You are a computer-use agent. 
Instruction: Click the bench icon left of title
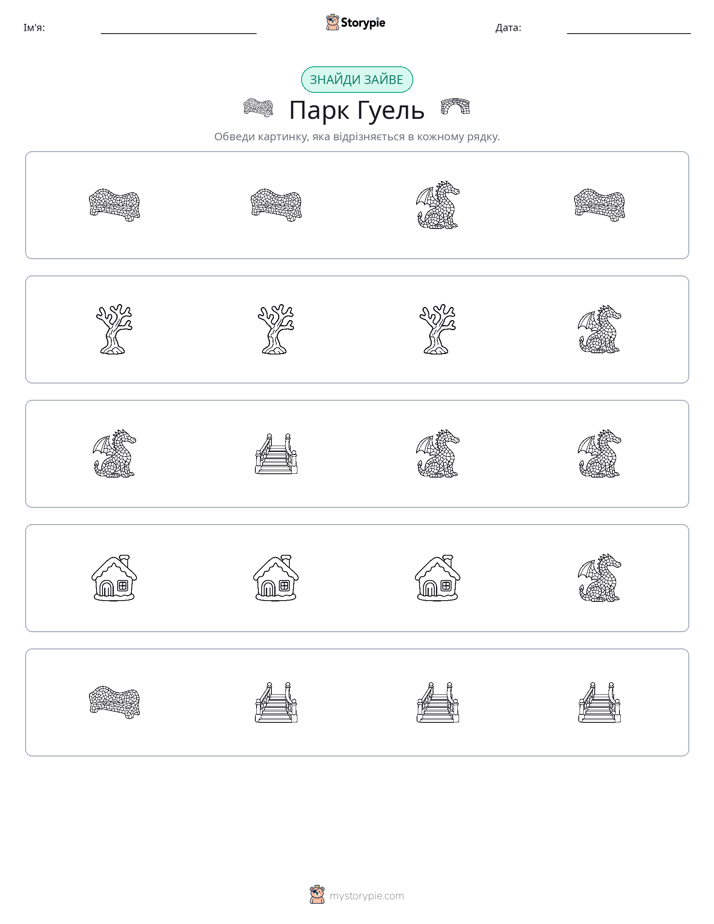pyautogui.click(x=258, y=108)
